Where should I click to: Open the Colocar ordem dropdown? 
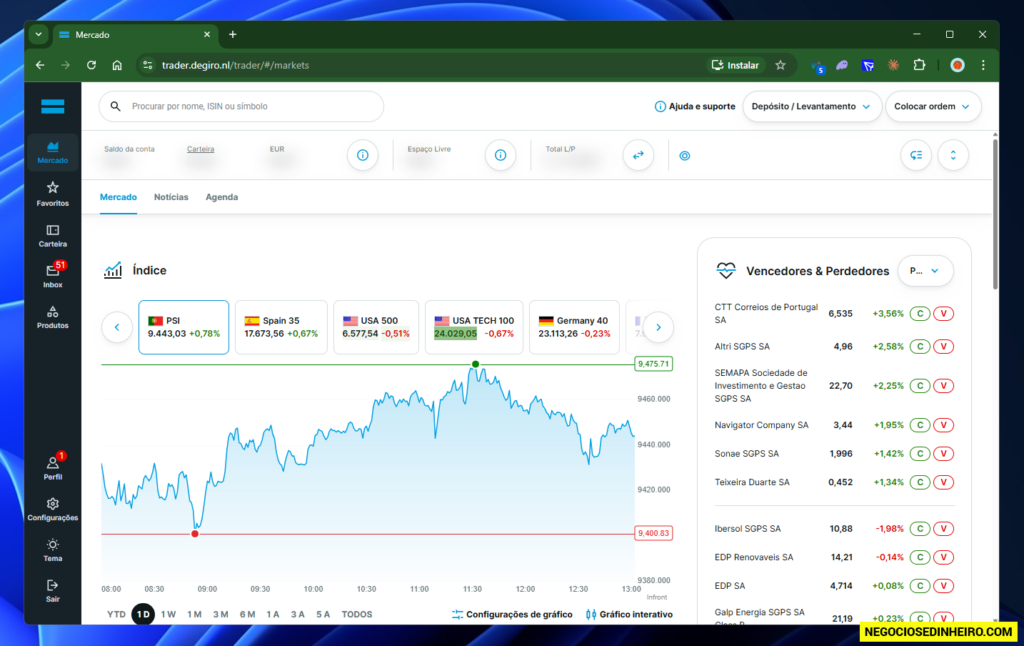pos(933,106)
